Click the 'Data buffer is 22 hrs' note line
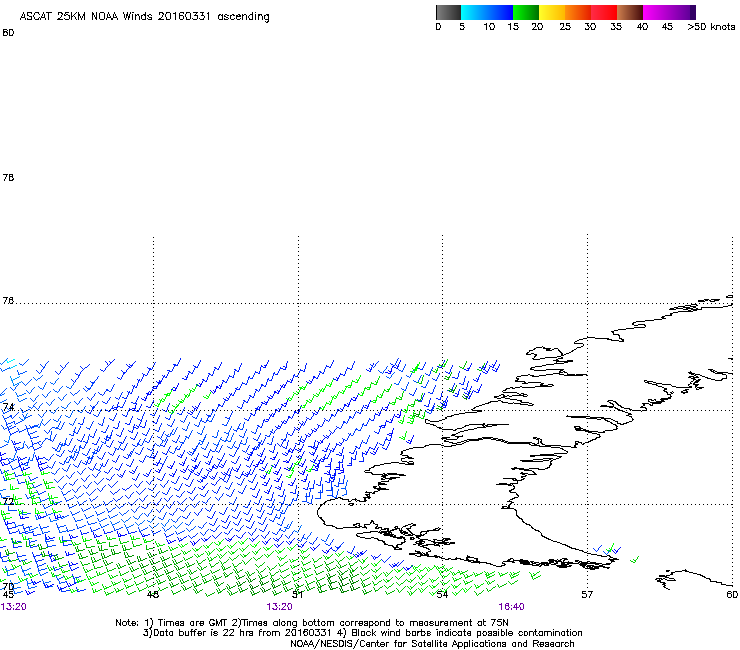 tap(362, 633)
